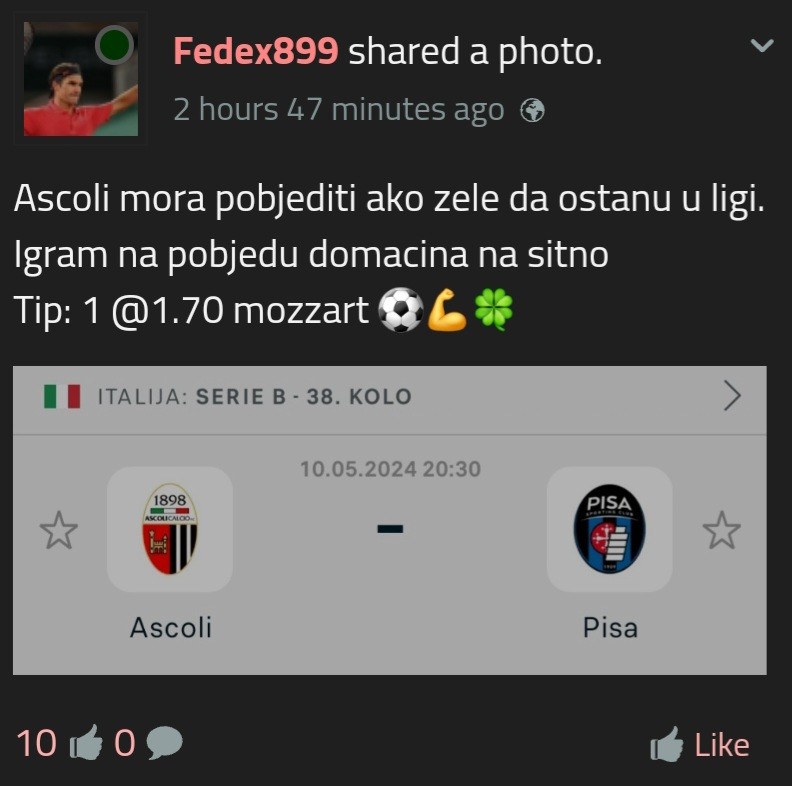Open the shared match photo
Screen dimensions: 792x786
tap(389, 520)
